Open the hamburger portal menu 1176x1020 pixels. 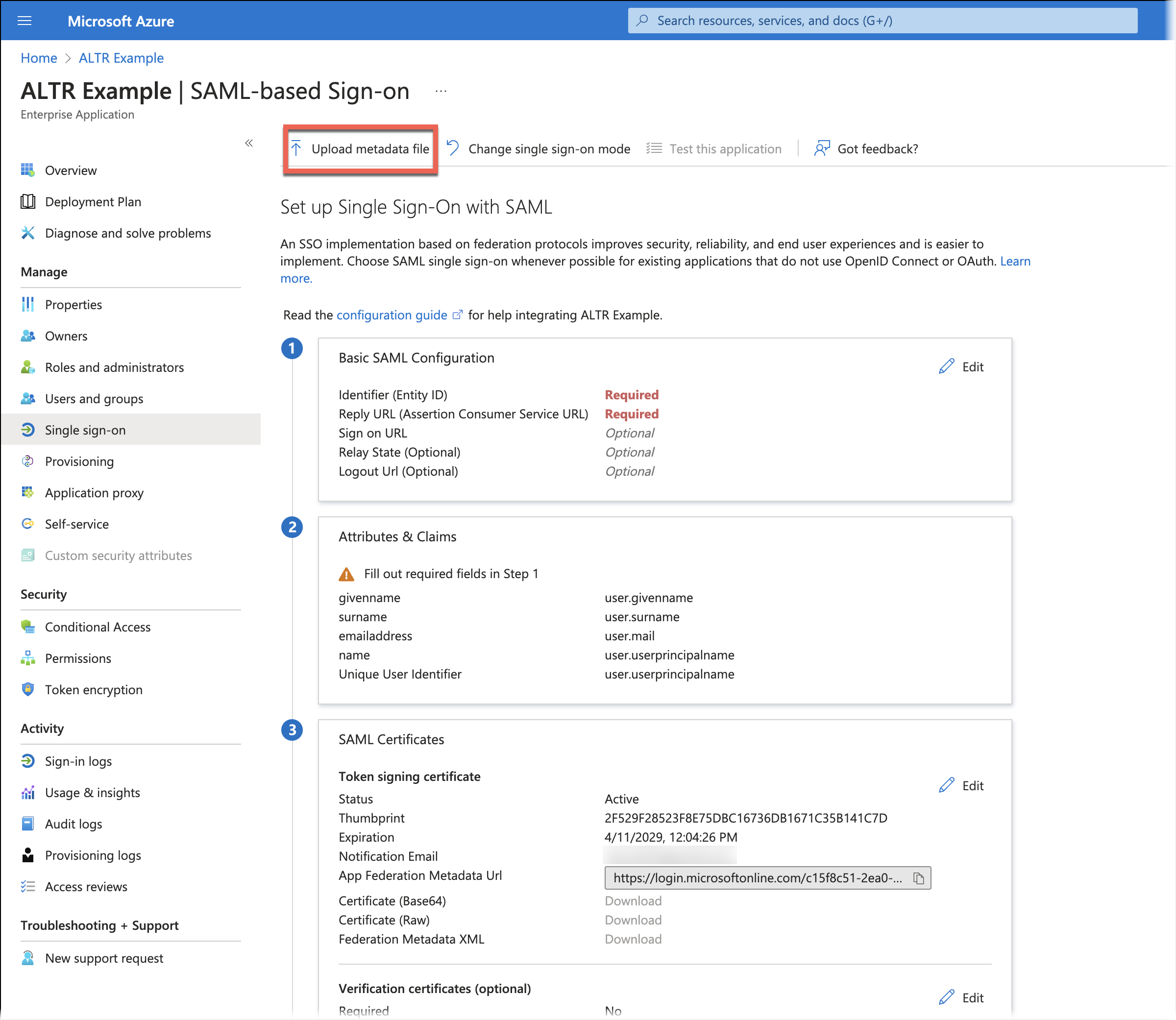[x=24, y=21]
